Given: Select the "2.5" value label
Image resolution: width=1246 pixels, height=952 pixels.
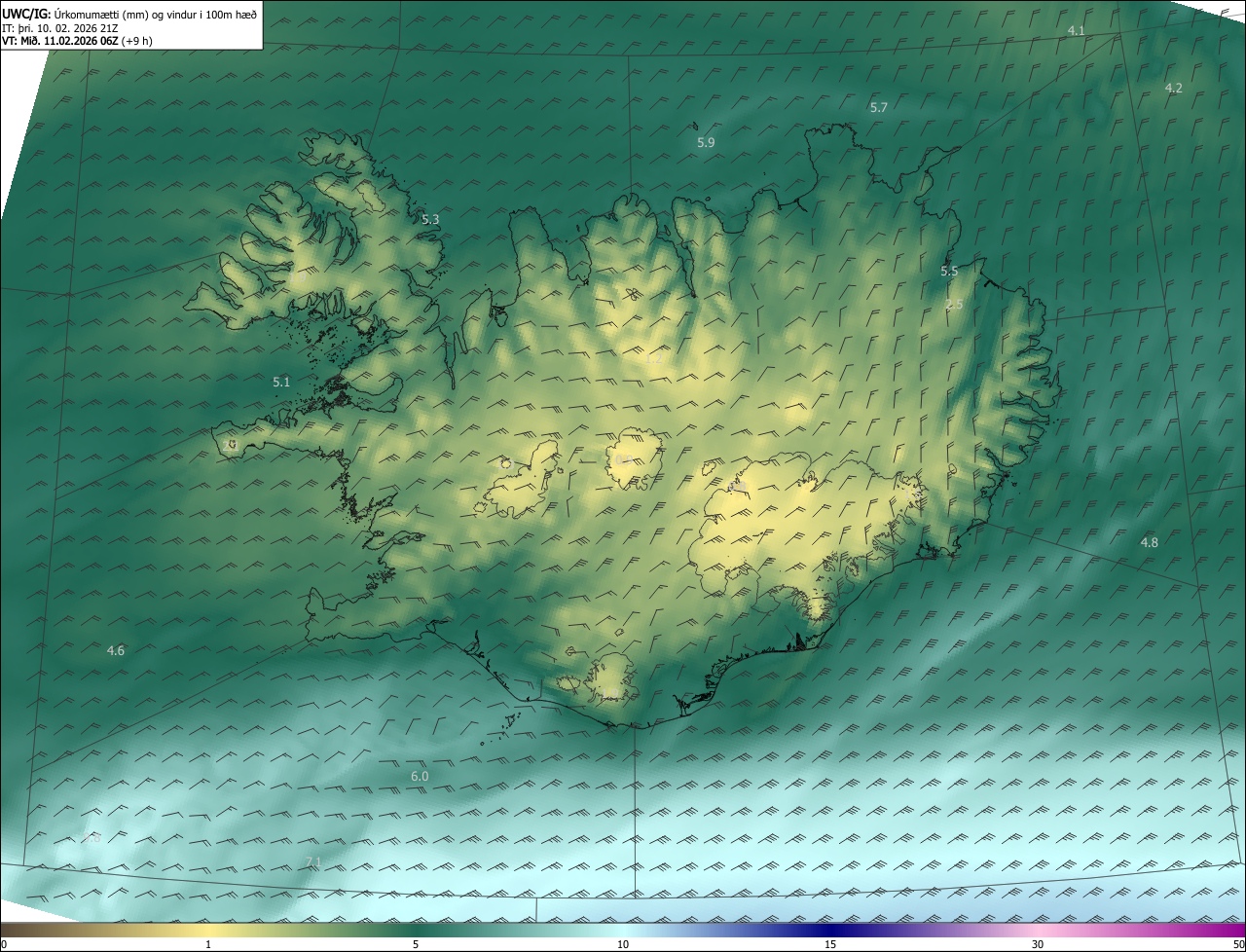Looking at the screenshot, I should click(954, 305).
